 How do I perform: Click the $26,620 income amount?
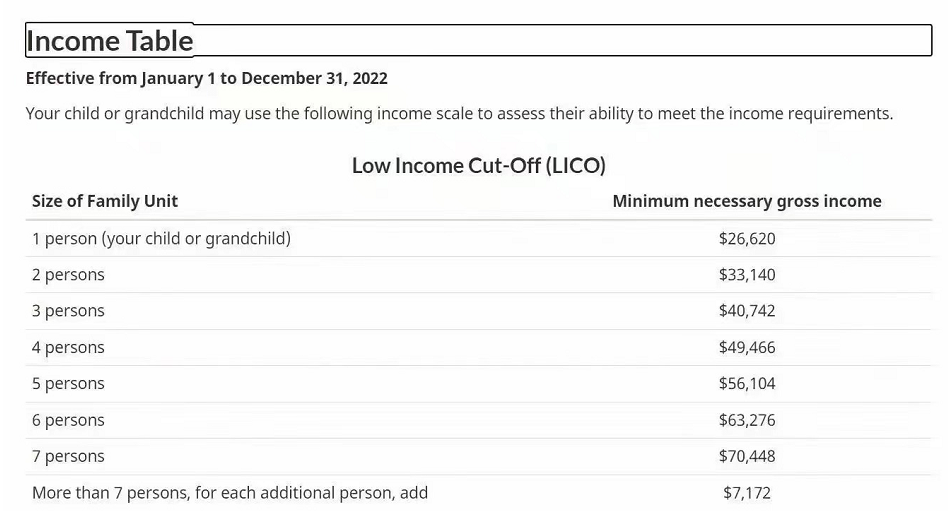[x=746, y=239]
